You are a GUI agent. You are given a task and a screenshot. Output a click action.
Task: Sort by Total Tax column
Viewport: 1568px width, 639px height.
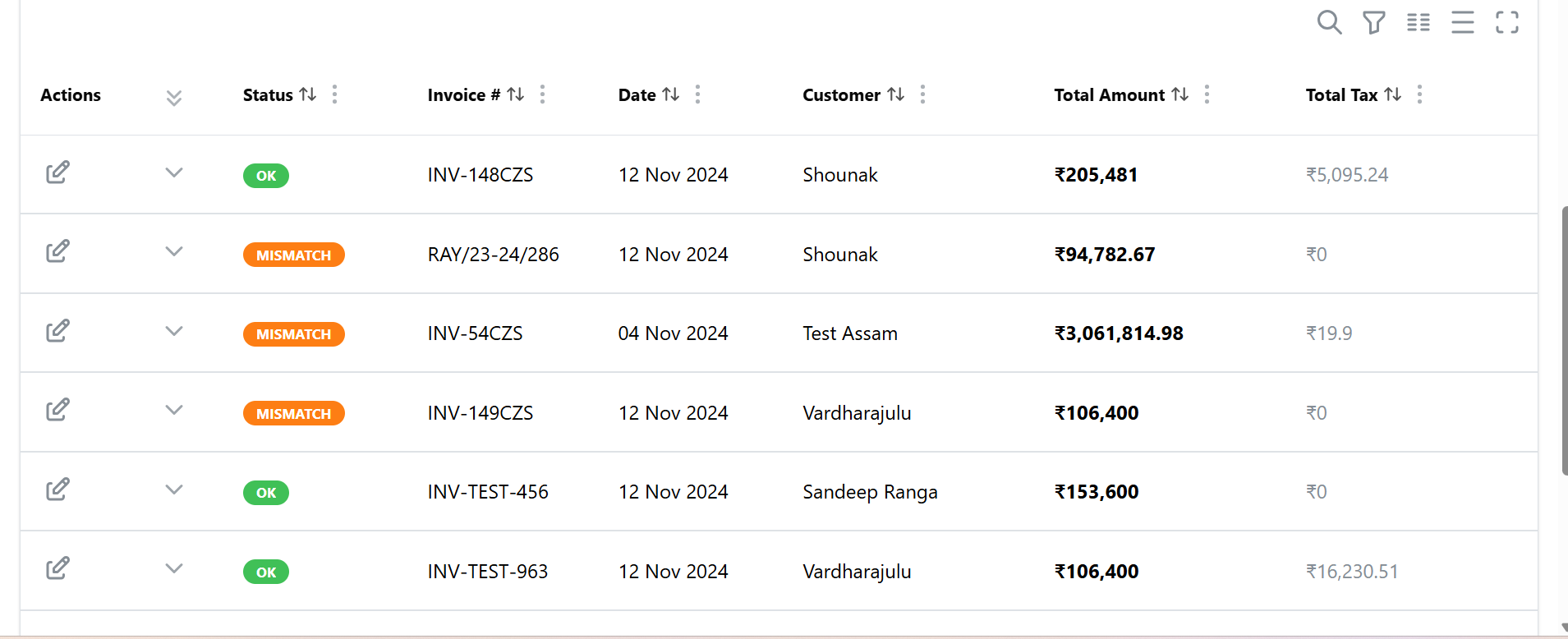pyautogui.click(x=1392, y=94)
